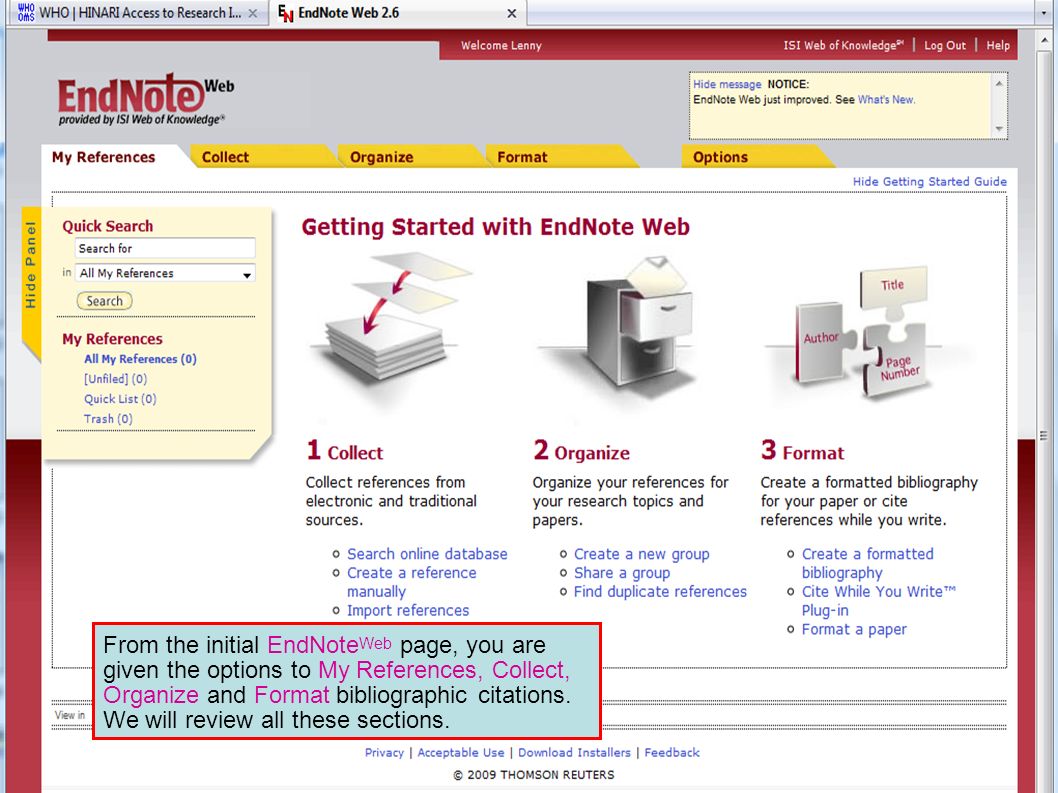Click the Feedback footer link

tap(672, 753)
